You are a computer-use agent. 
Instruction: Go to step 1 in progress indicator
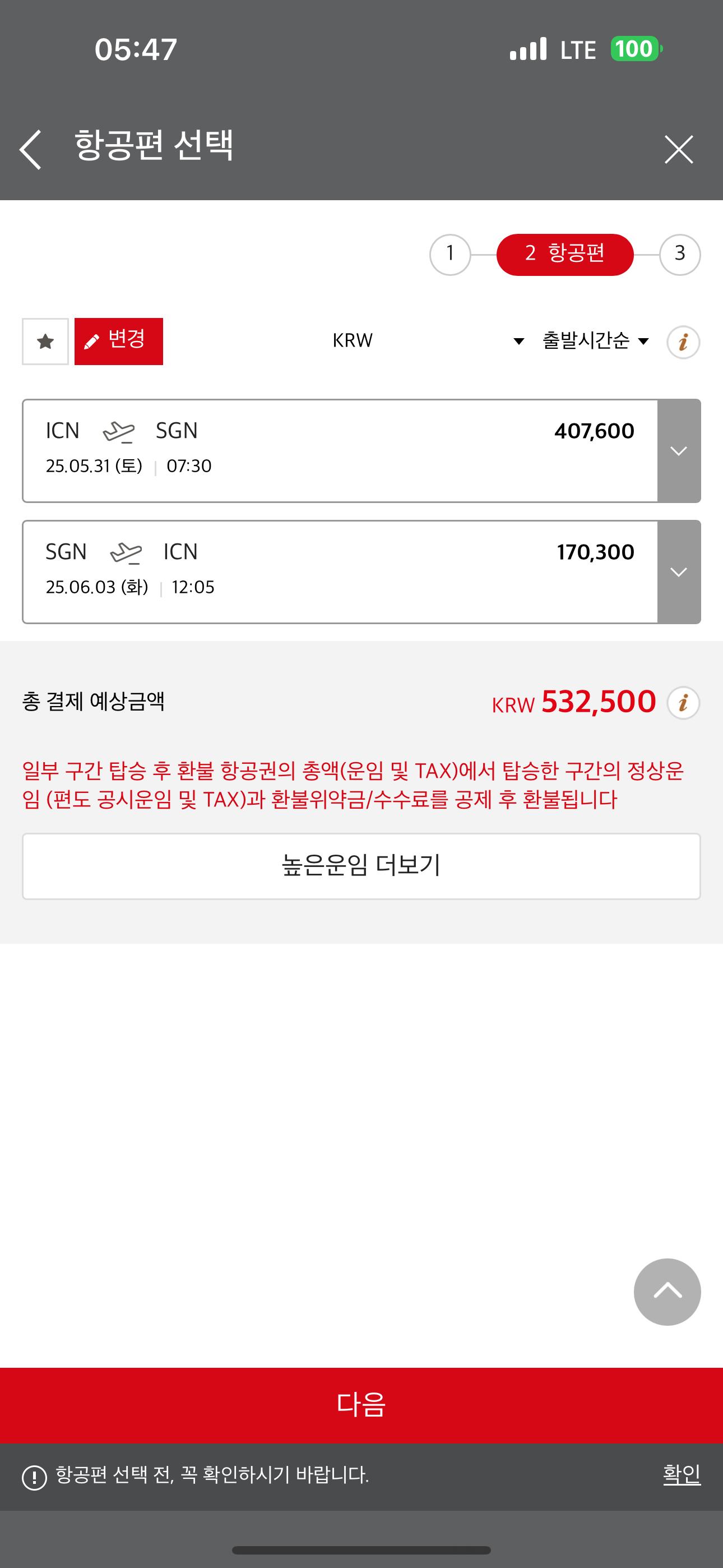pos(449,255)
